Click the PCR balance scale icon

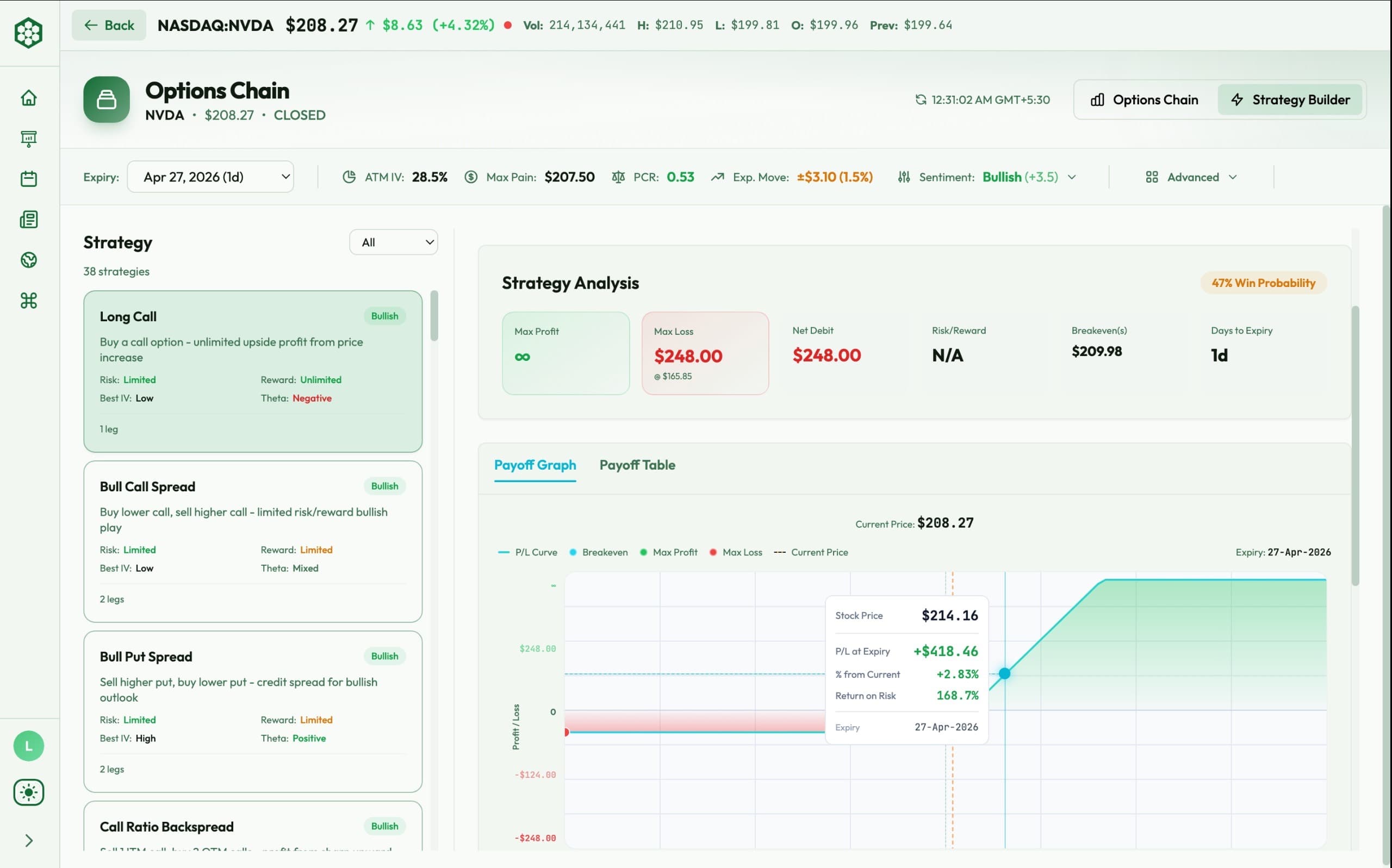618,177
